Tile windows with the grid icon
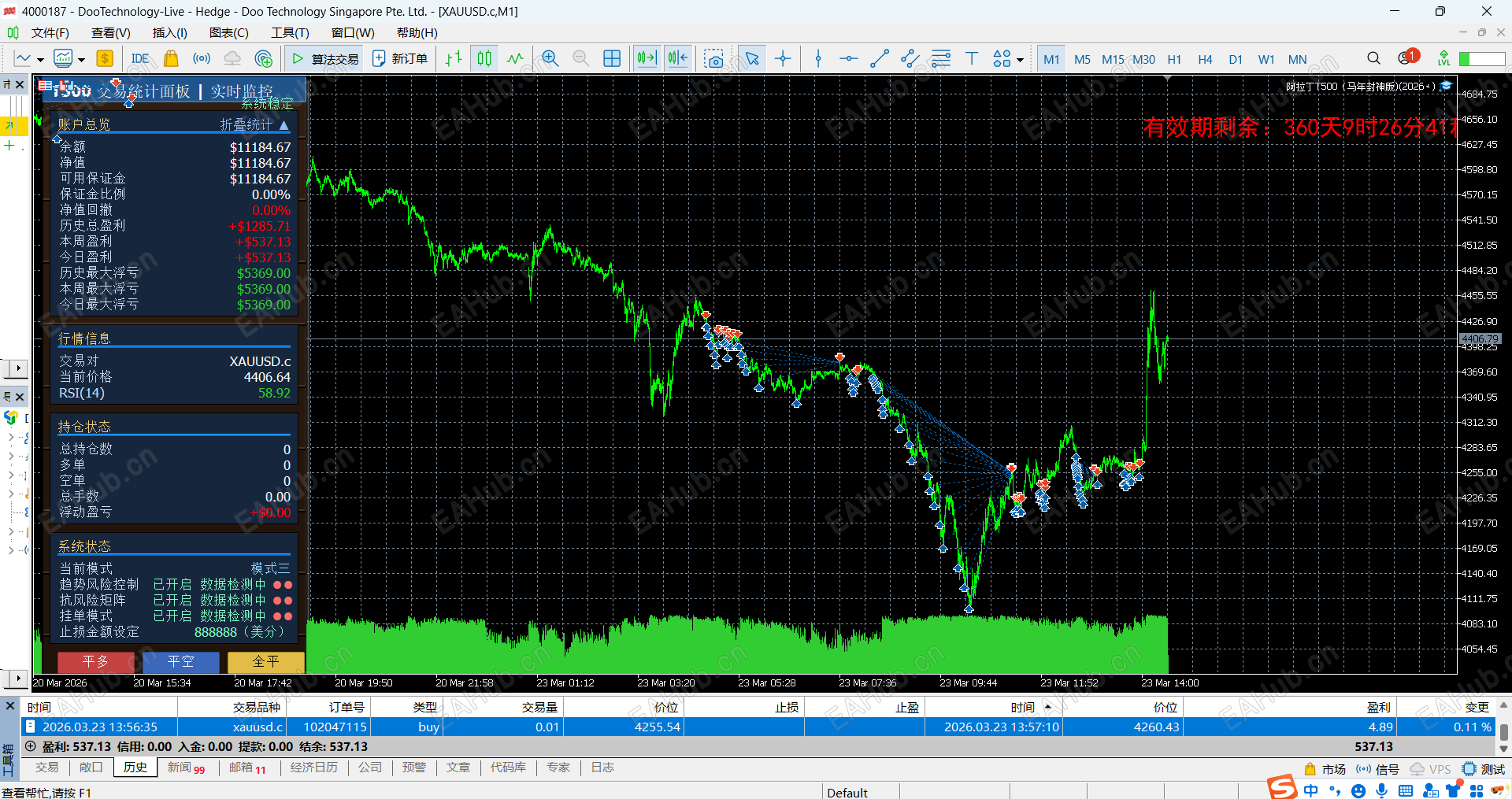The height and width of the screenshot is (799, 1512). pyautogui.click(x=612, y=58)
